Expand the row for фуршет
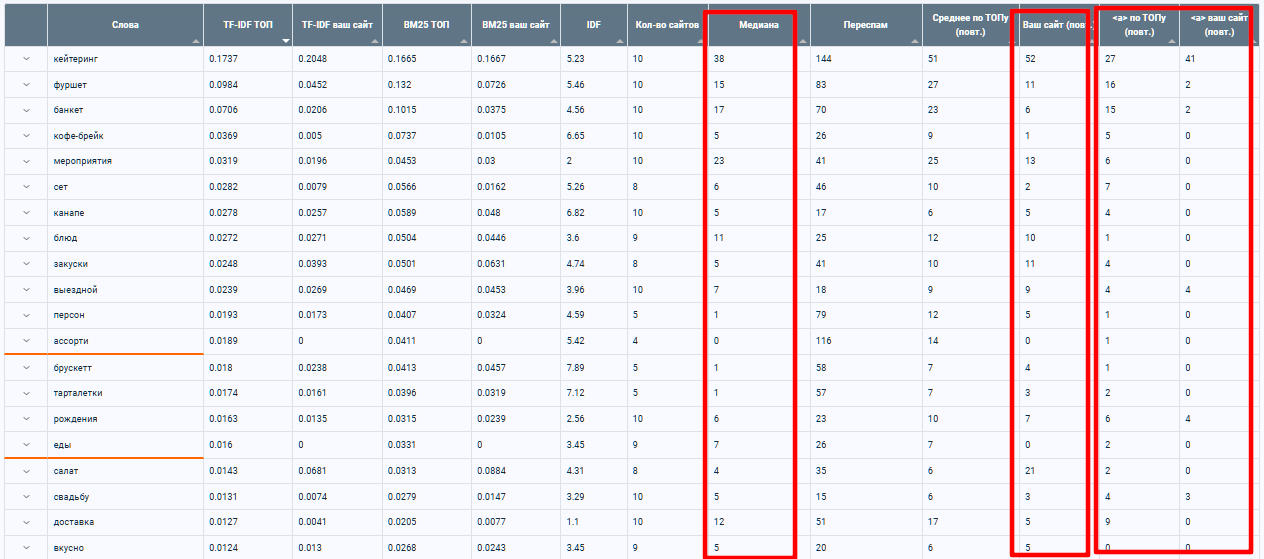Viewport: 1264px width, 559px height. click(25, 85)
